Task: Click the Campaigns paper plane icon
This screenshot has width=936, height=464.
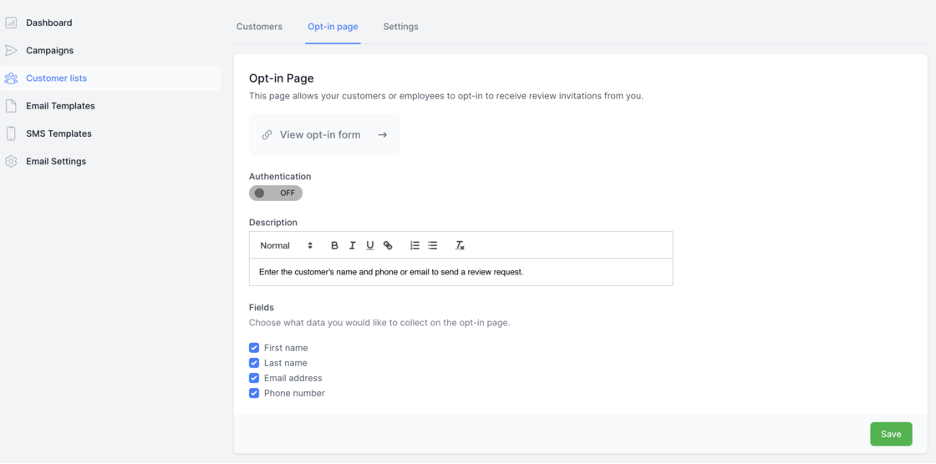Action: click(x=11, y=50)
